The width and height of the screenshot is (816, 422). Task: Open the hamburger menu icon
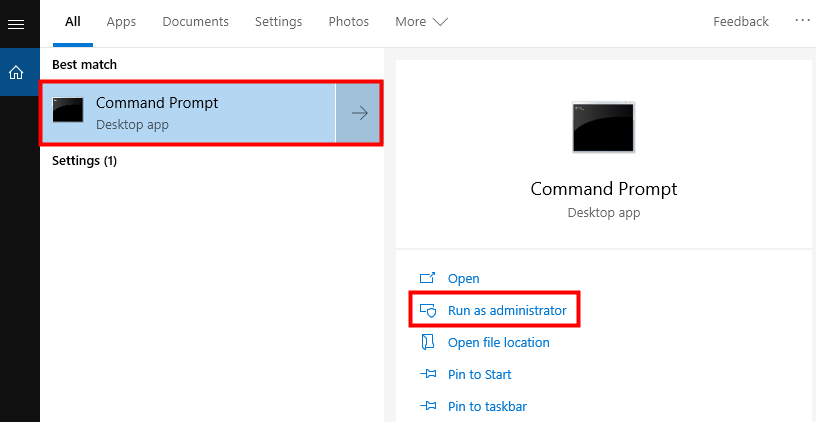click(x=16, y=24)
